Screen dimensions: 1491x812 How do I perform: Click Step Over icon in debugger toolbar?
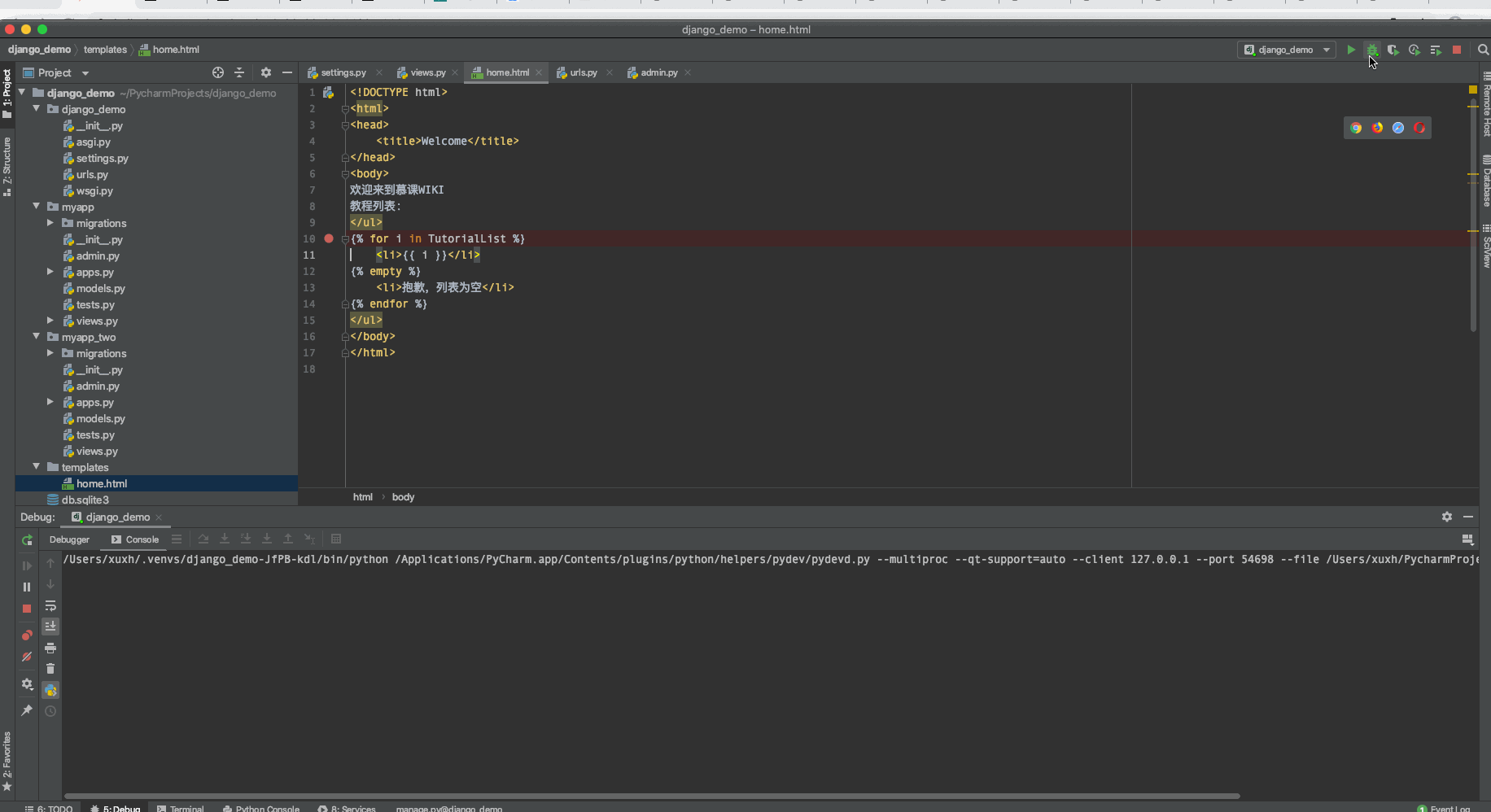(x=203, y=539)
